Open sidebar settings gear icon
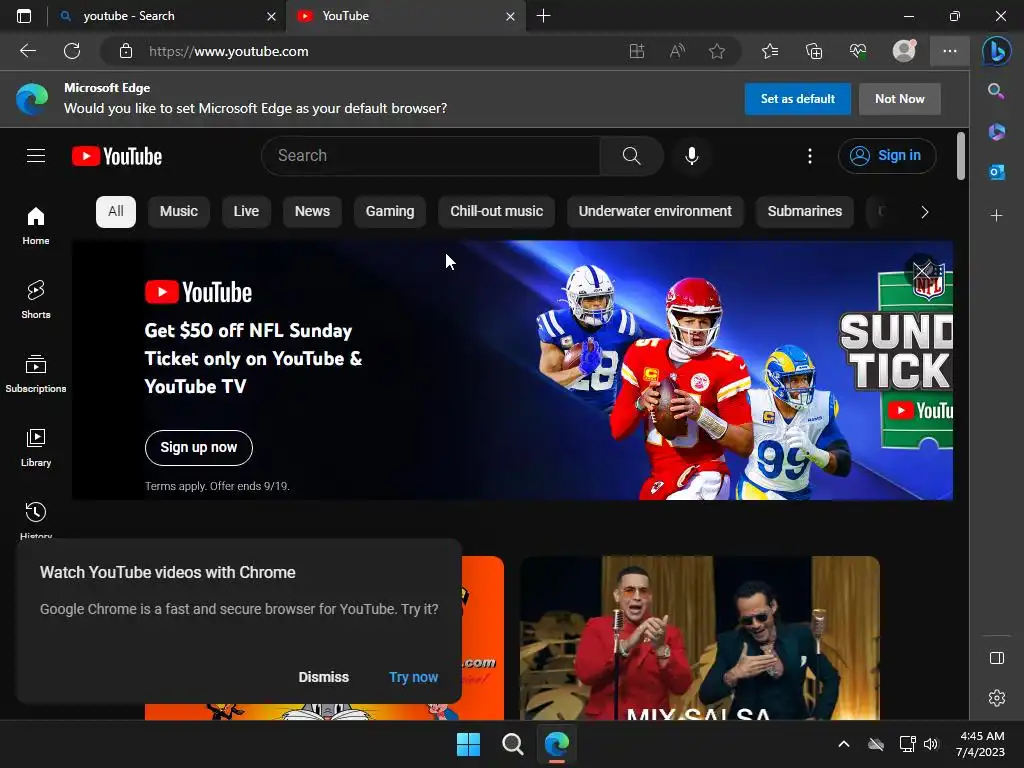 997,698
